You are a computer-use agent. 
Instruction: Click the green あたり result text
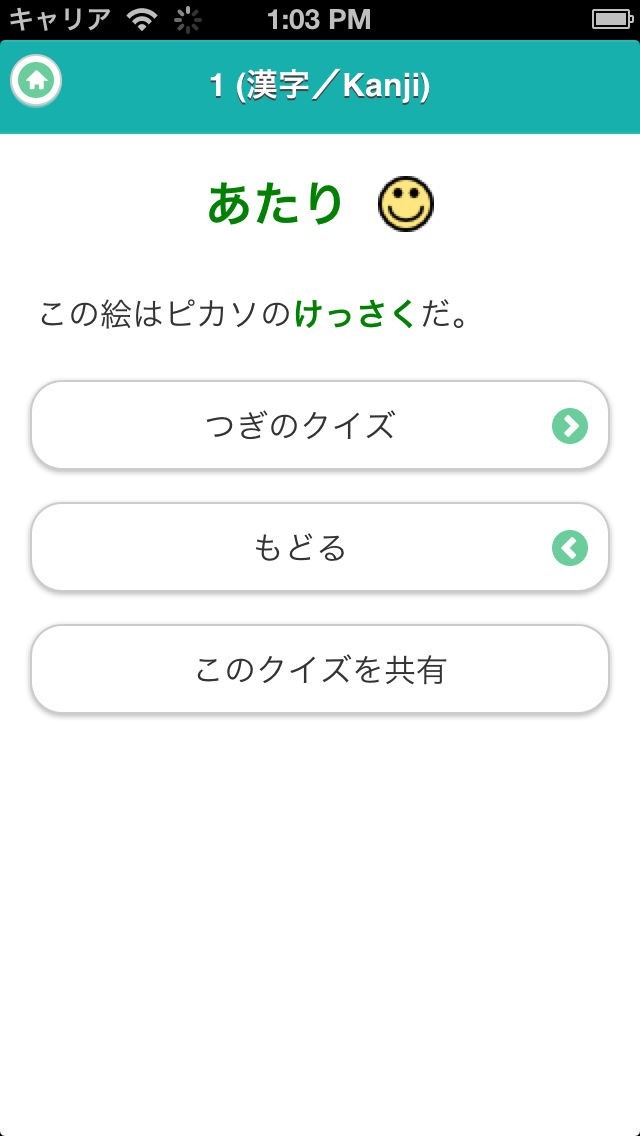coord(275,204)
